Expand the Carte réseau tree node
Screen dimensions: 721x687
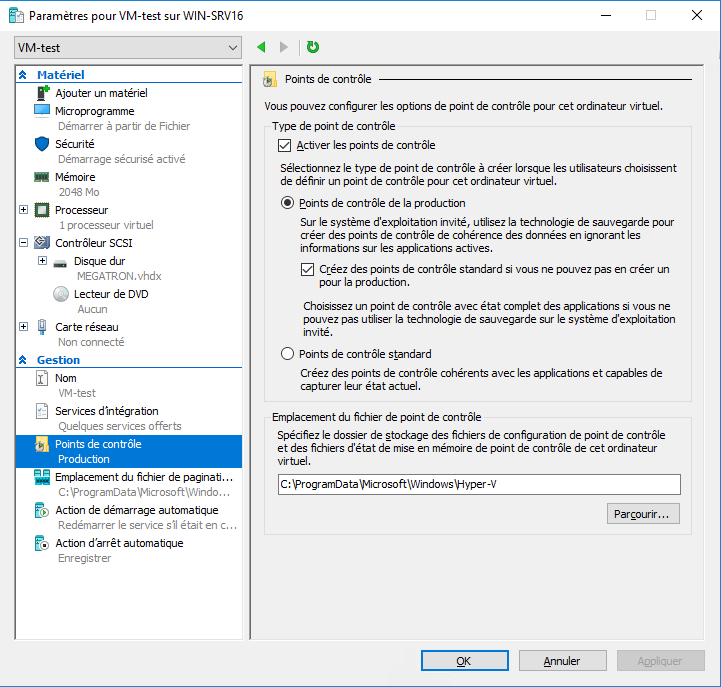click(23, 326)
